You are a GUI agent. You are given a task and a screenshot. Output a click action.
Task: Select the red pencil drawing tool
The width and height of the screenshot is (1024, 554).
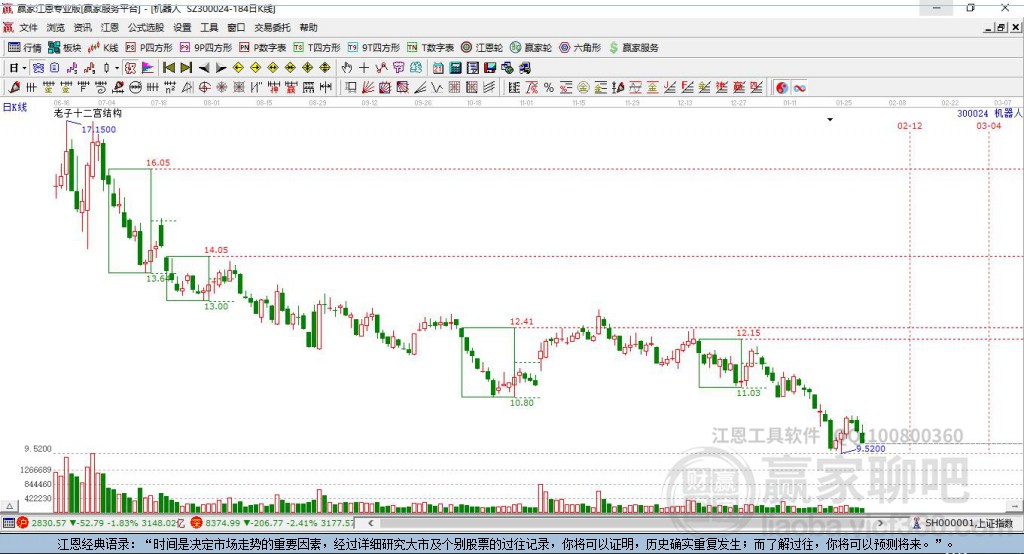pos(14,88)
